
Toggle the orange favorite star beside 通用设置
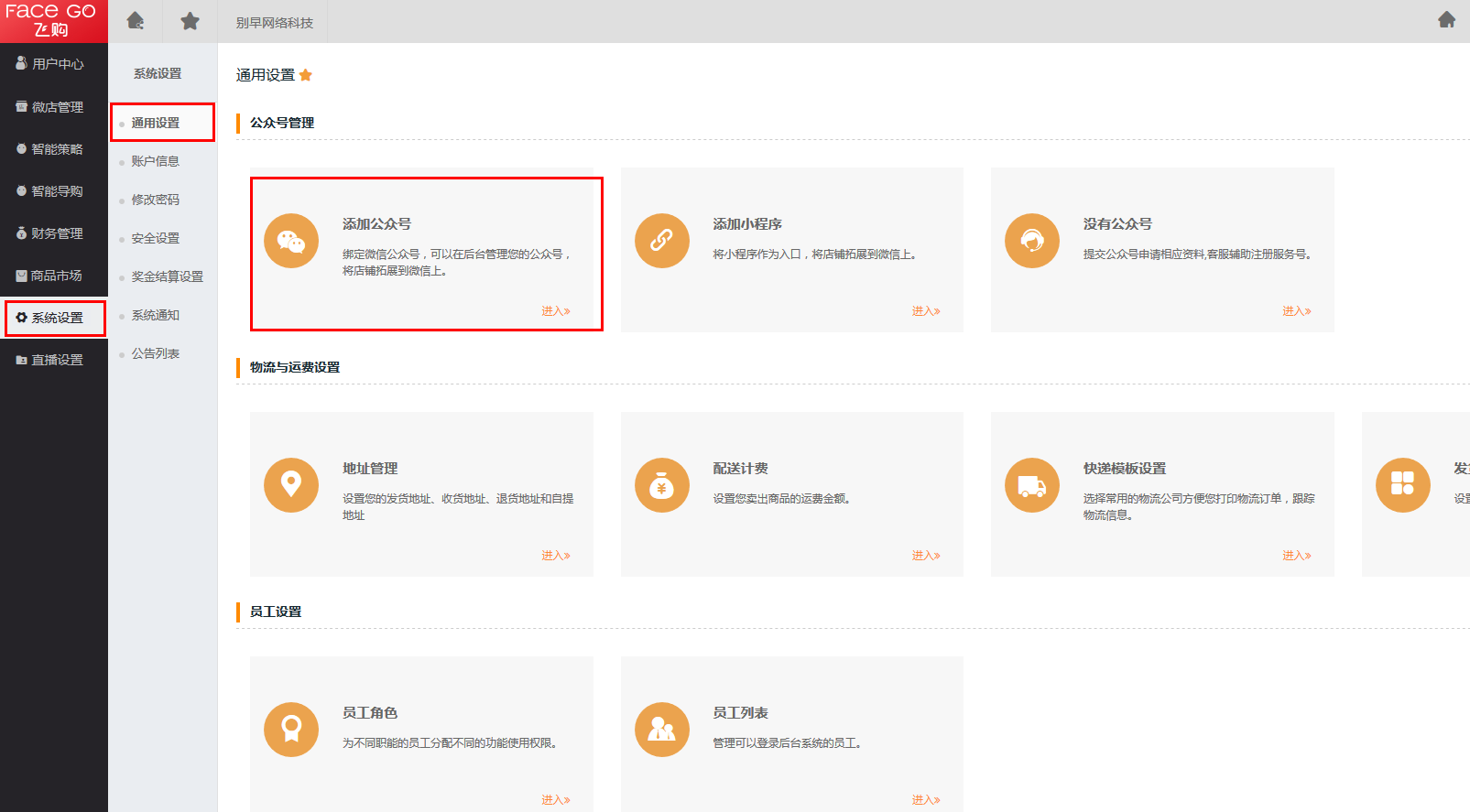(306, 75)
